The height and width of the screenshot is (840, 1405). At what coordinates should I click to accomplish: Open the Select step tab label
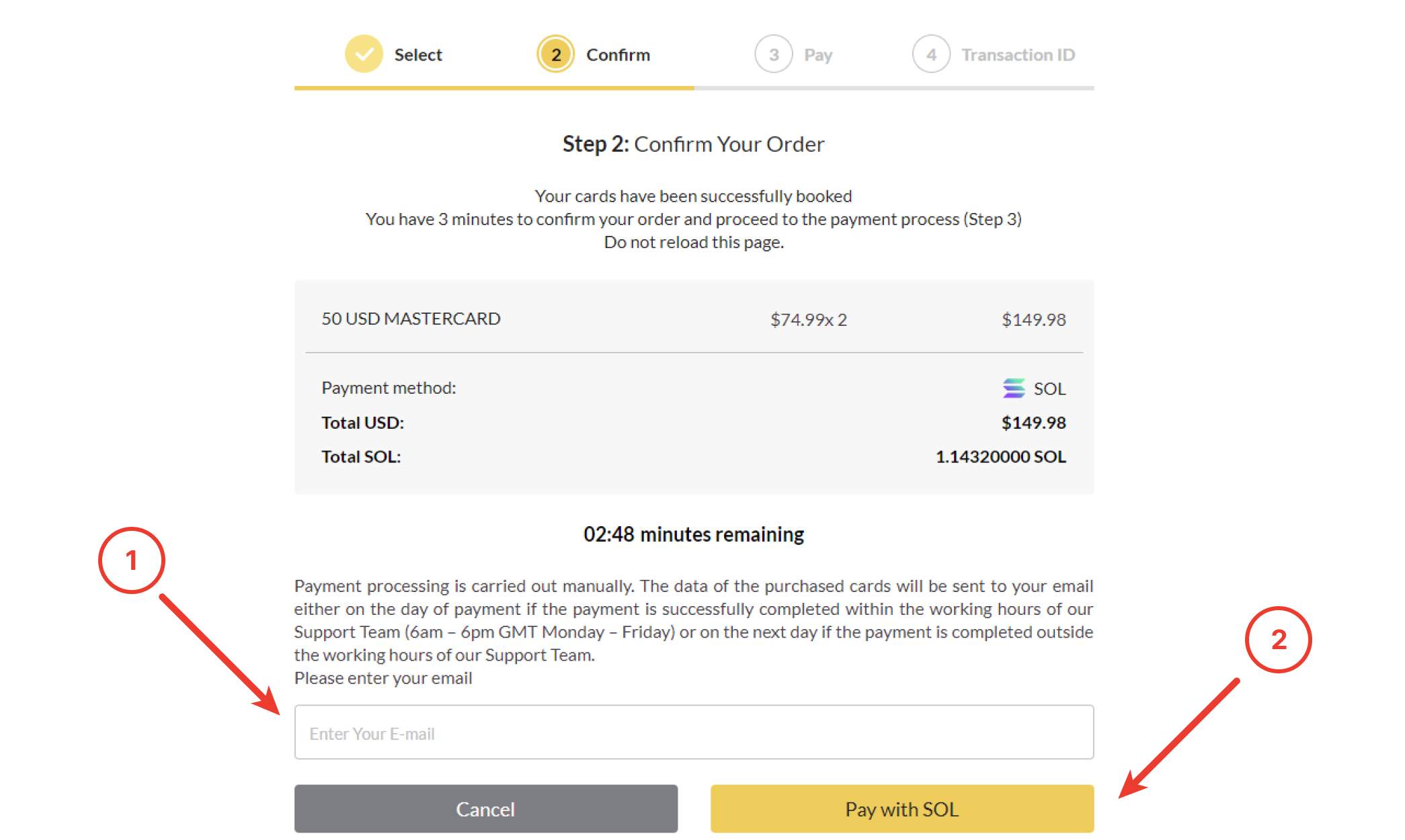pos(417,55)
